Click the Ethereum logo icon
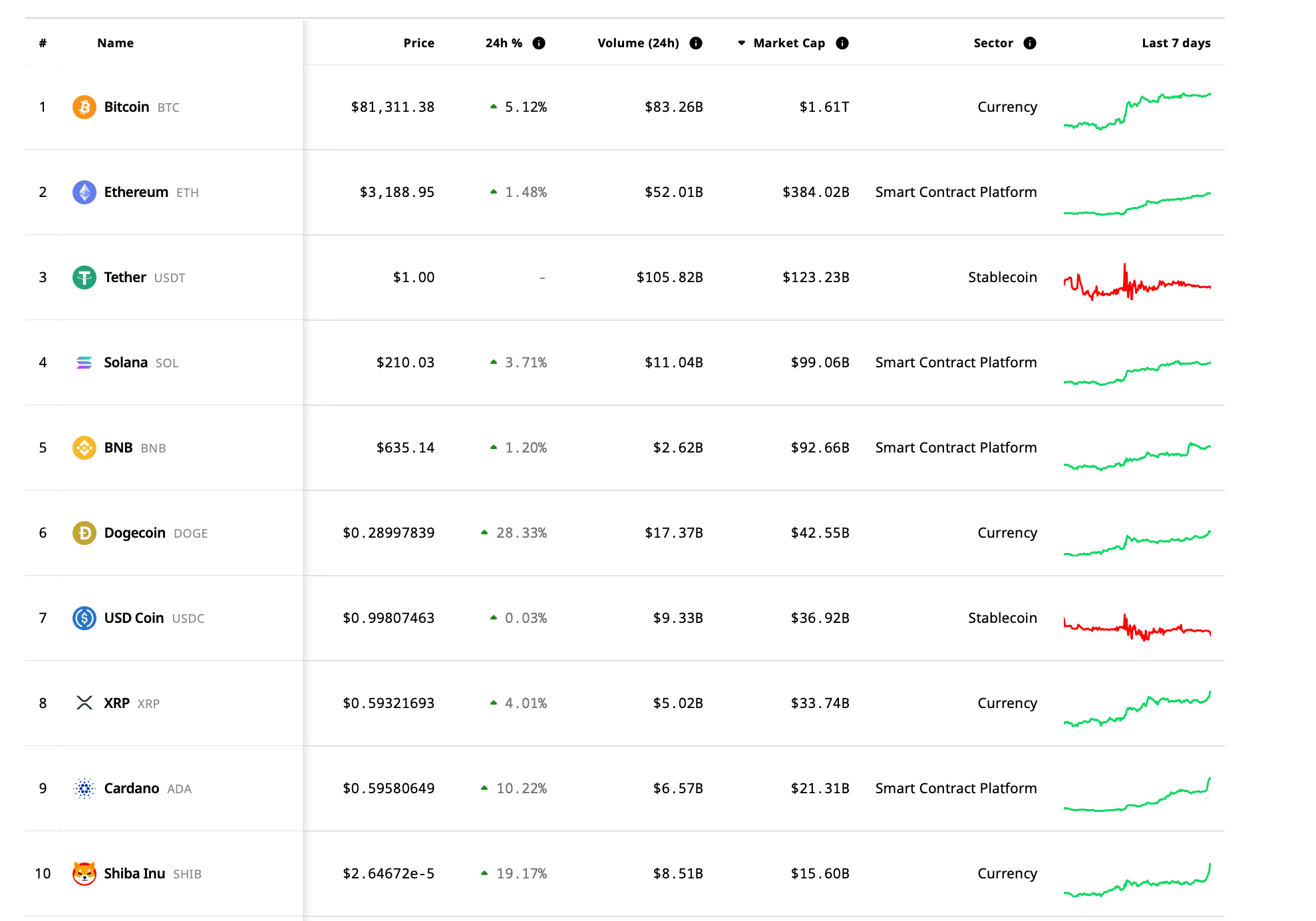 [x=84, y=192]
